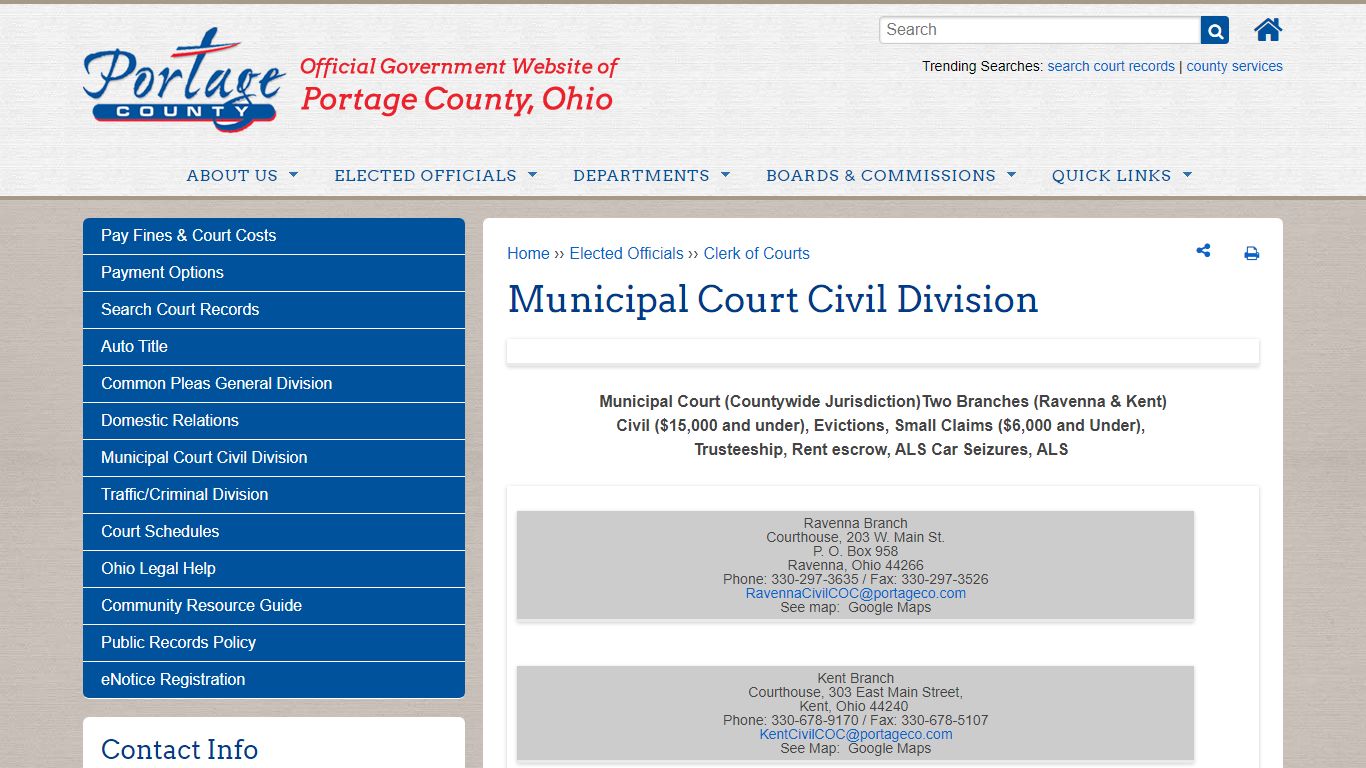The image size is (1366, 768).
Task: Select Municipal Court Civil Division sidebar item
Action: tap(274, 458)
